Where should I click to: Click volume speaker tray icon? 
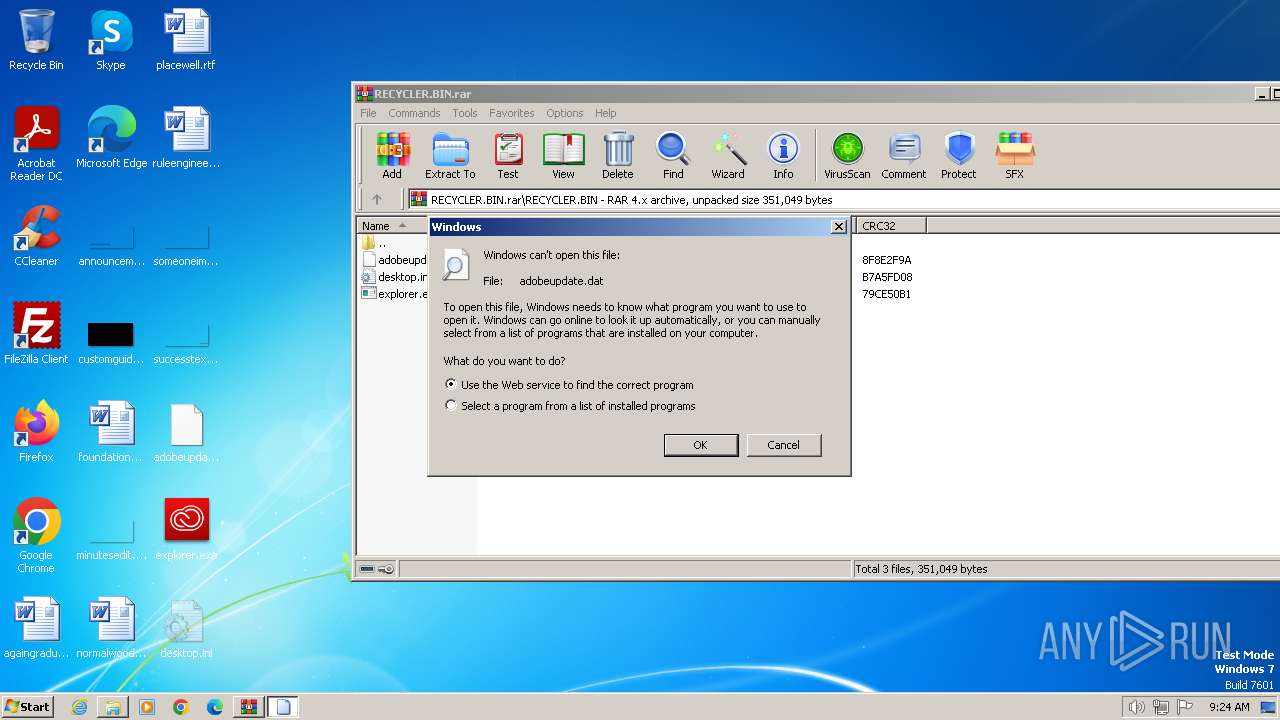[x=1136, y=707]
